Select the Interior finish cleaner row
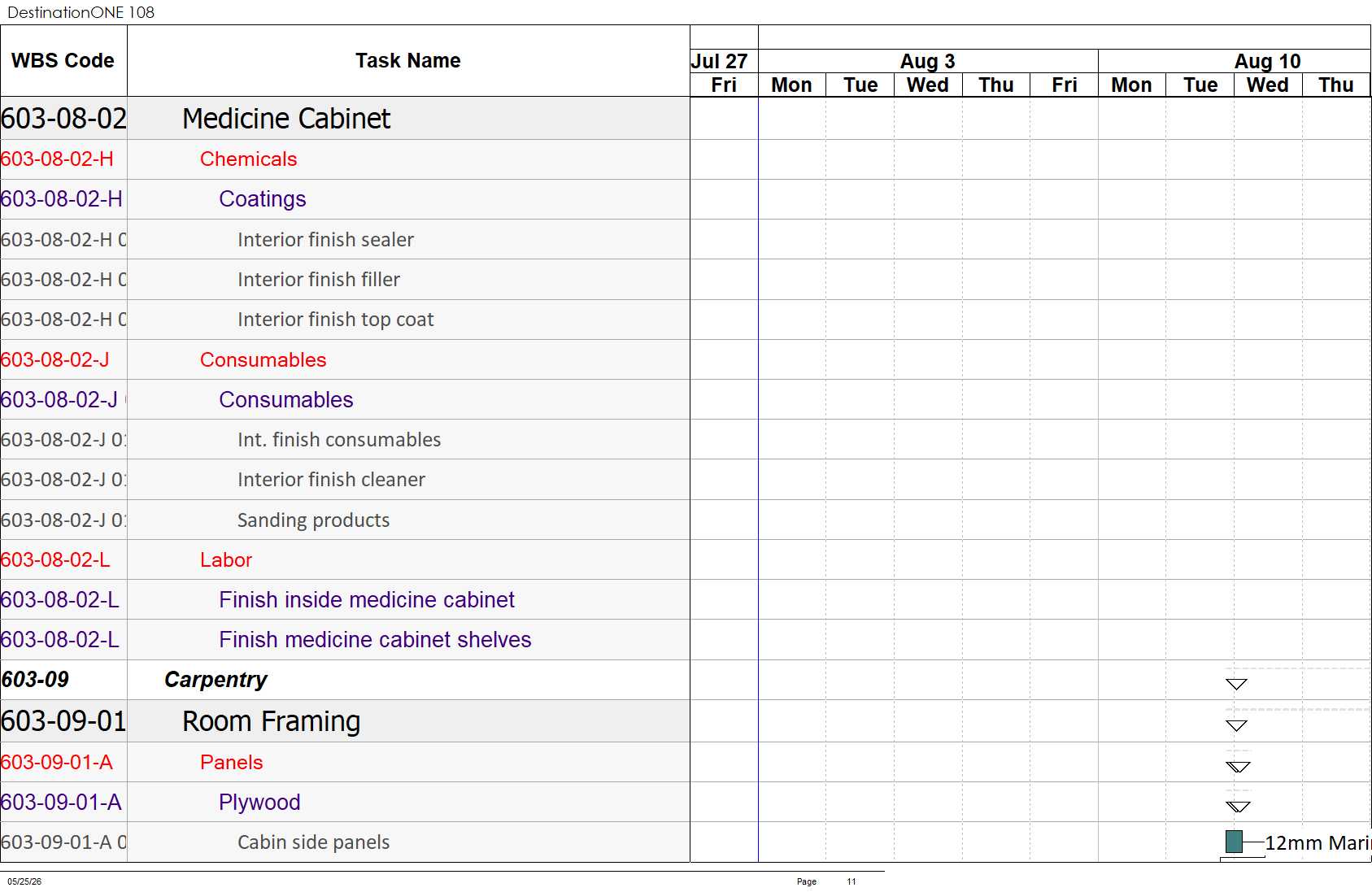This screenshot has width=1372, height=892. pos(345,480)
